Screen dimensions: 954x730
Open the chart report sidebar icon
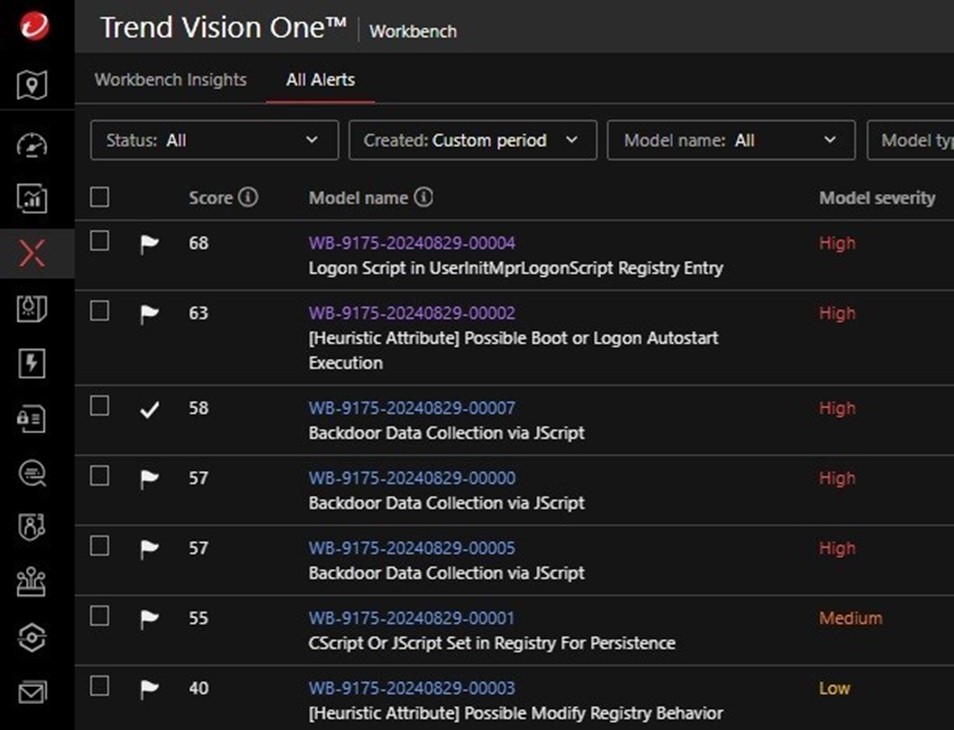[x=32, y=198]
